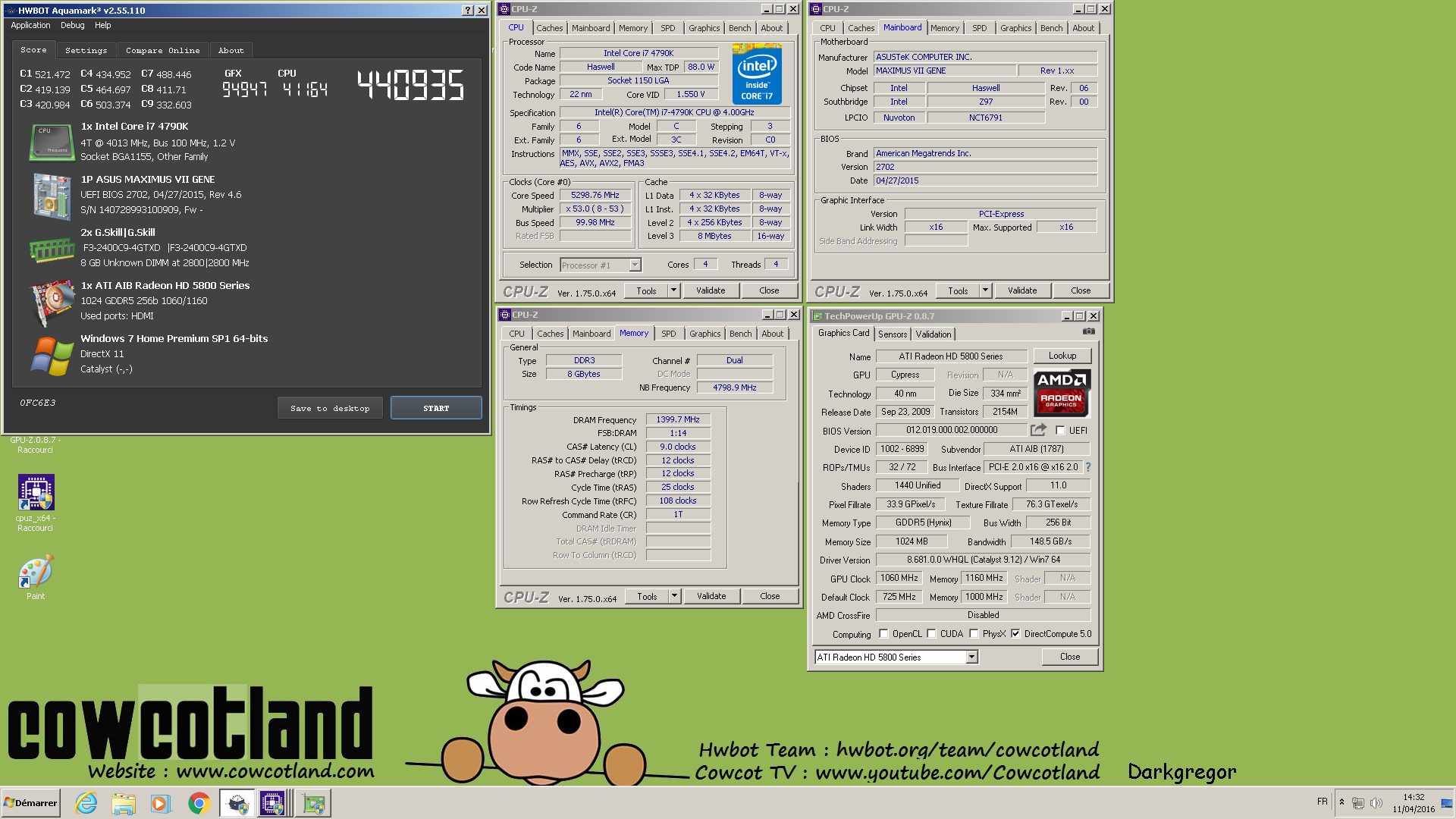Open the Application menu in Aquamark
Image resolution: width=1456 pixels, height=819 pixels.
coord(31,25)
